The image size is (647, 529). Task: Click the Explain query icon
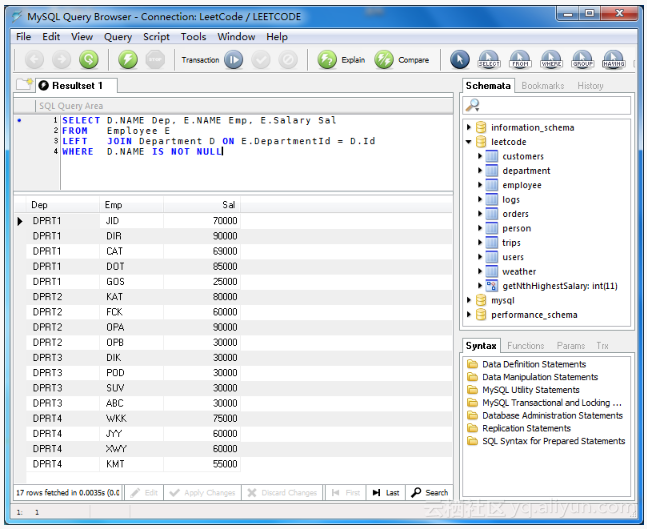click(x=327, y=60)
